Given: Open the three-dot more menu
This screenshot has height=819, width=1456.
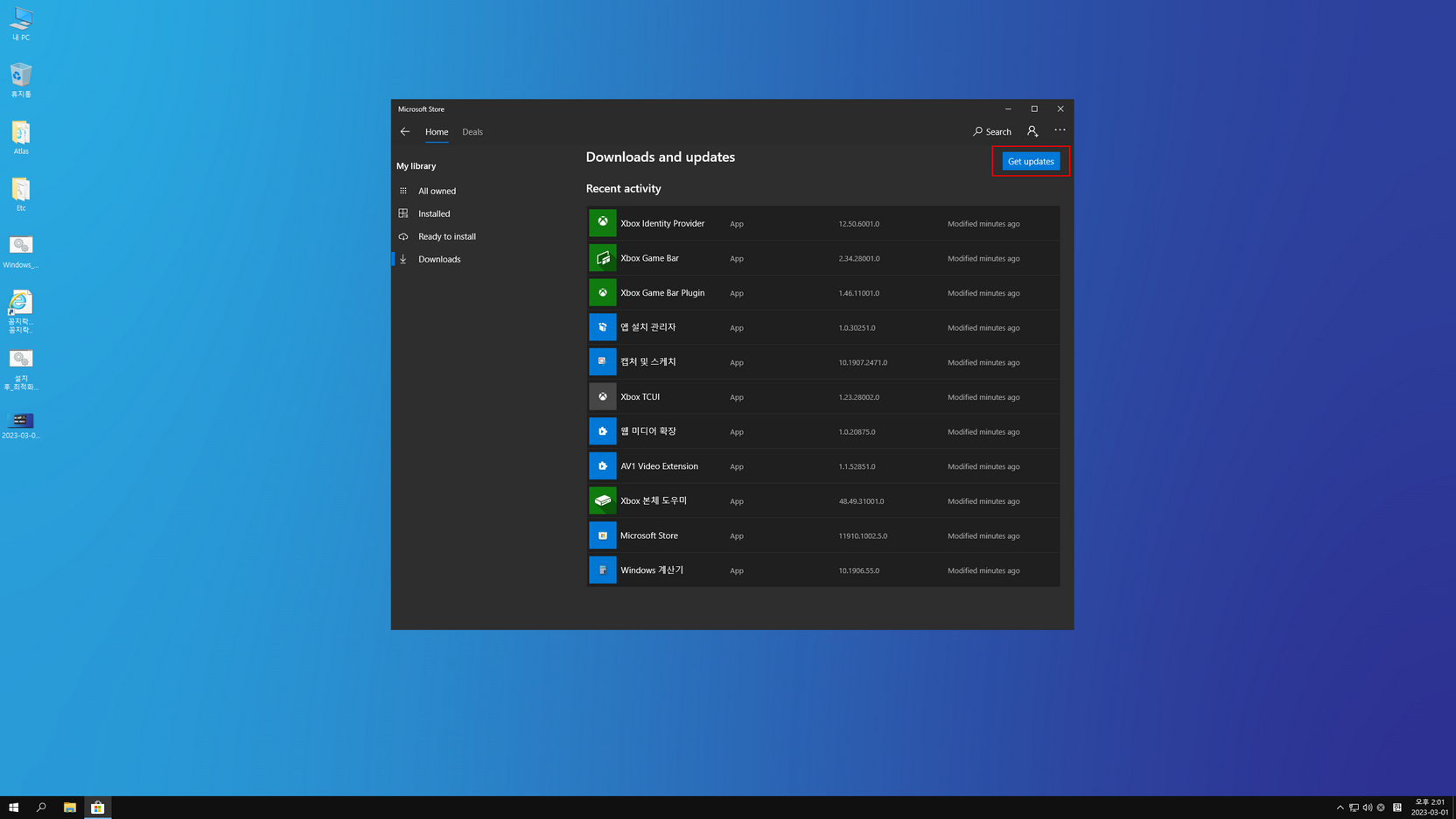Looking at the screenshot, I should [1060, 130].
